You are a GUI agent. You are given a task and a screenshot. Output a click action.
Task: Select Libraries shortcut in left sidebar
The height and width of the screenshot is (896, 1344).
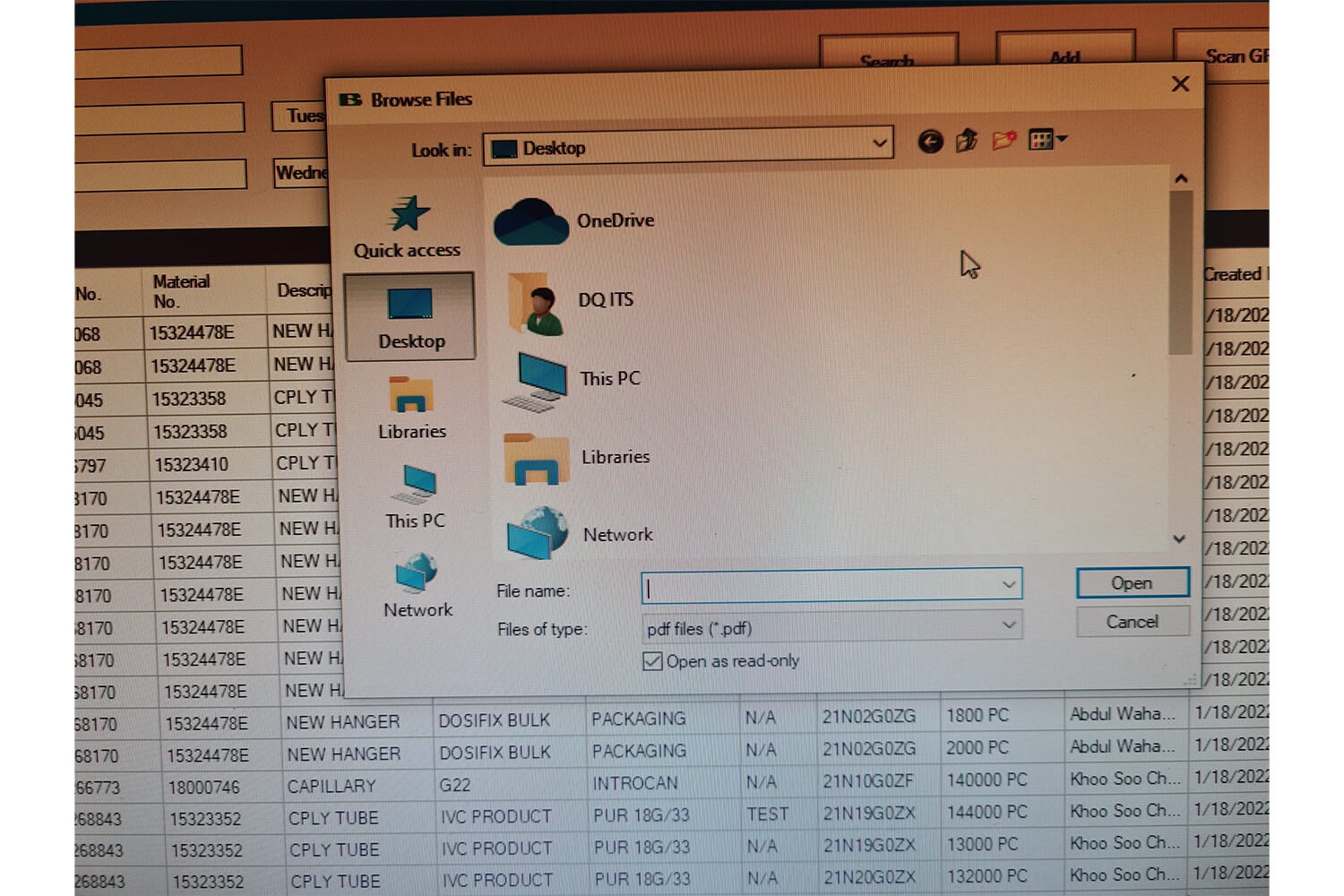pyautogui.click(x=411, y=409)
